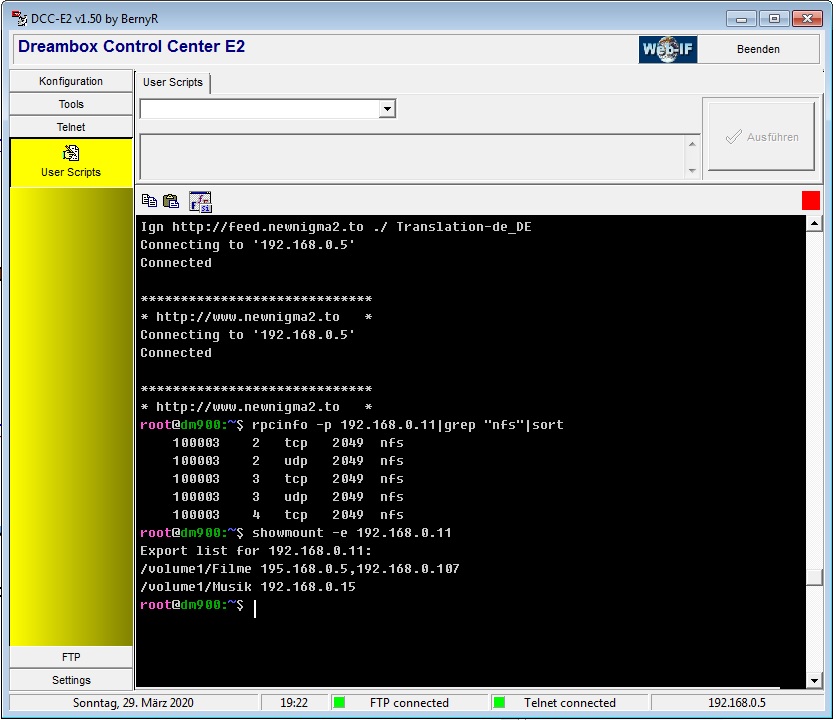Click the green Telnet connected indicator

(x=499, y=703)
